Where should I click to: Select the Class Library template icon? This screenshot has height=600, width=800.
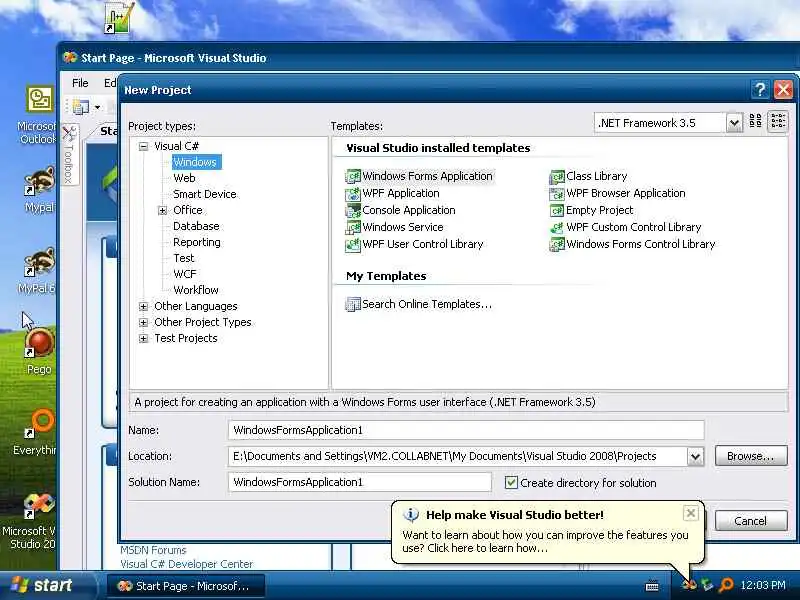[x=557, y=177]
